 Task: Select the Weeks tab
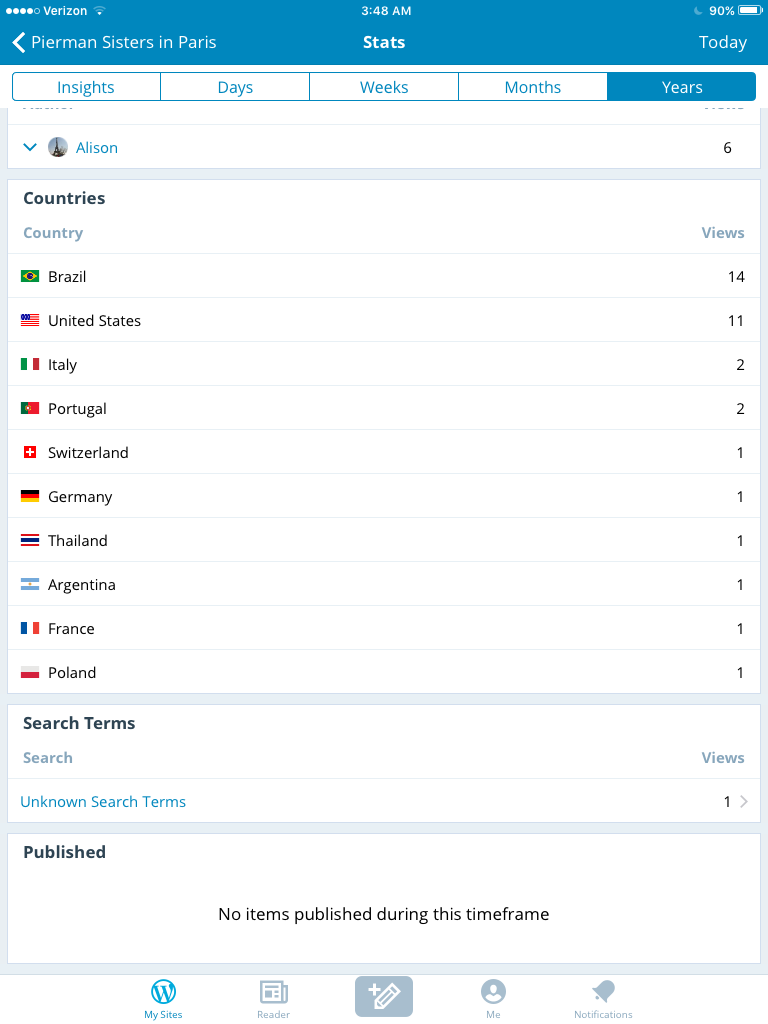[384, 87]
